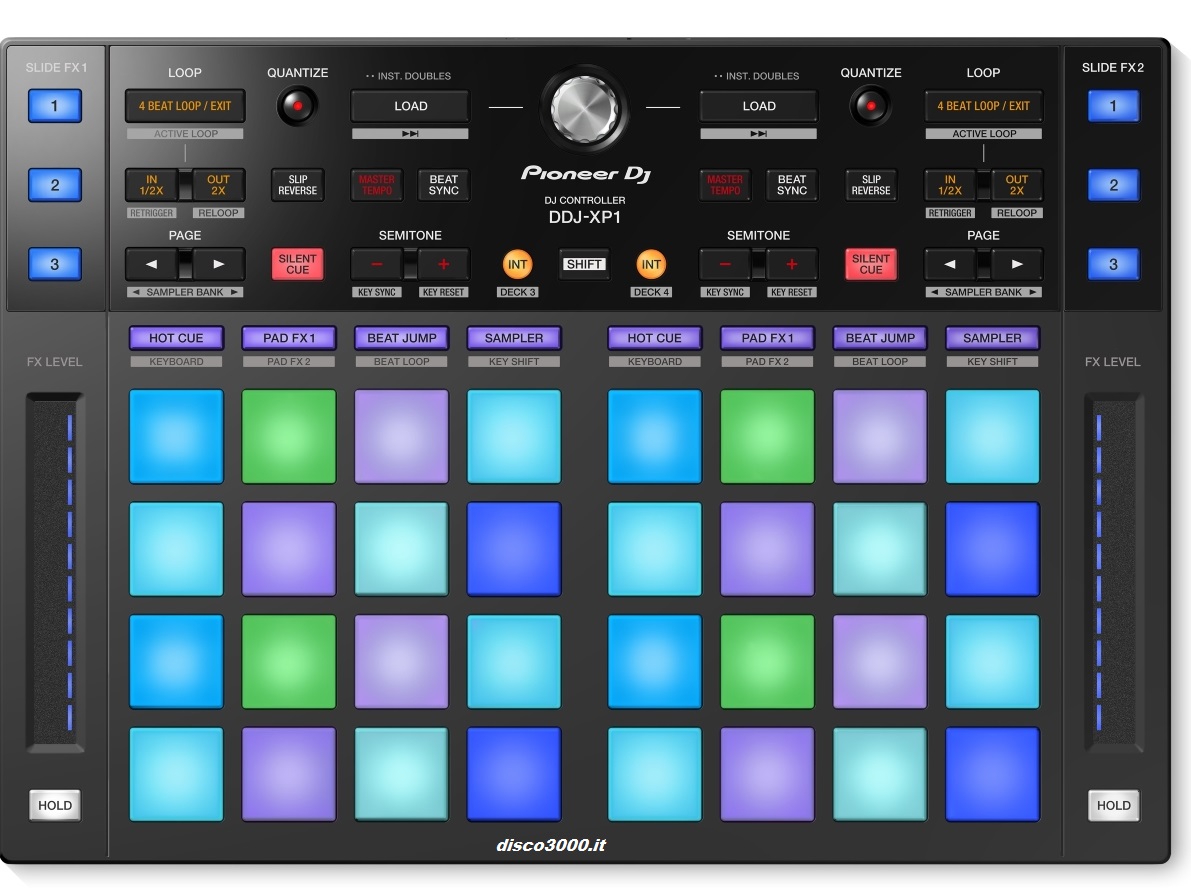Hit the right deck 4 BEAT LOOP / EXIT button

[984, 106]
